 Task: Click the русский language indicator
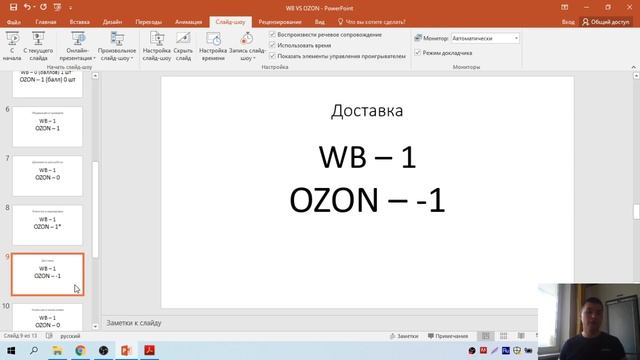point(70,336)
